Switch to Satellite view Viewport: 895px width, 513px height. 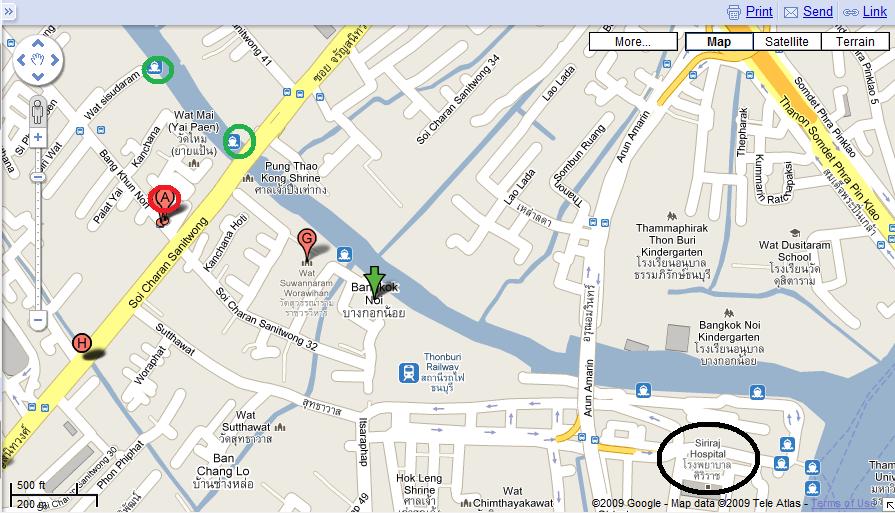(x=787, y=42)
